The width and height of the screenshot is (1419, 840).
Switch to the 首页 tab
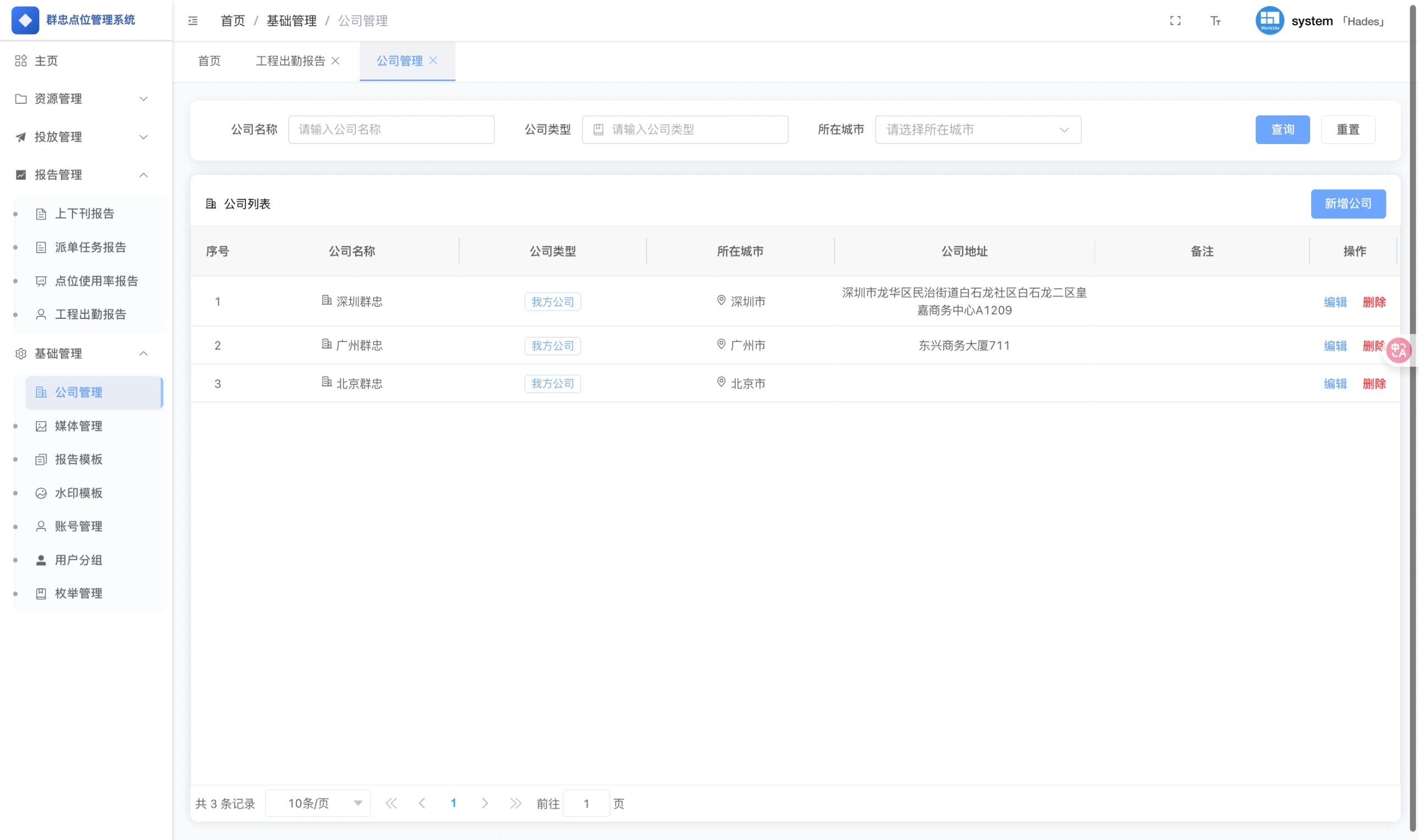pyautogui.click(x=208, y=60)
